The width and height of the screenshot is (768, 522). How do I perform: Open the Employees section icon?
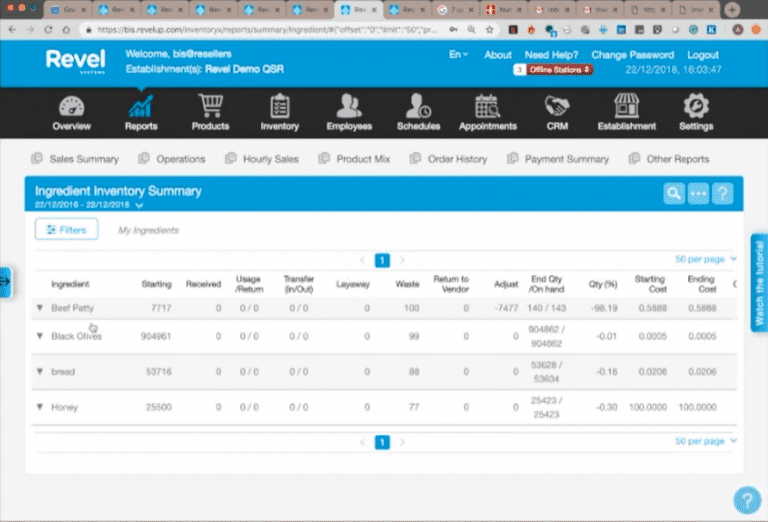349,106
